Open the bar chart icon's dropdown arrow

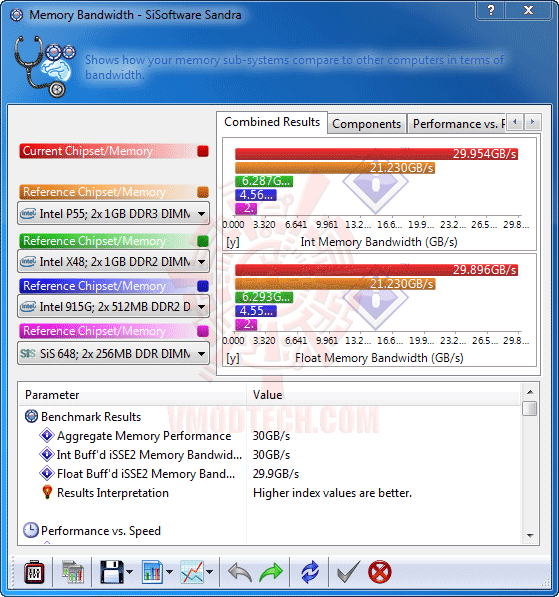click(x=169, y=572)
